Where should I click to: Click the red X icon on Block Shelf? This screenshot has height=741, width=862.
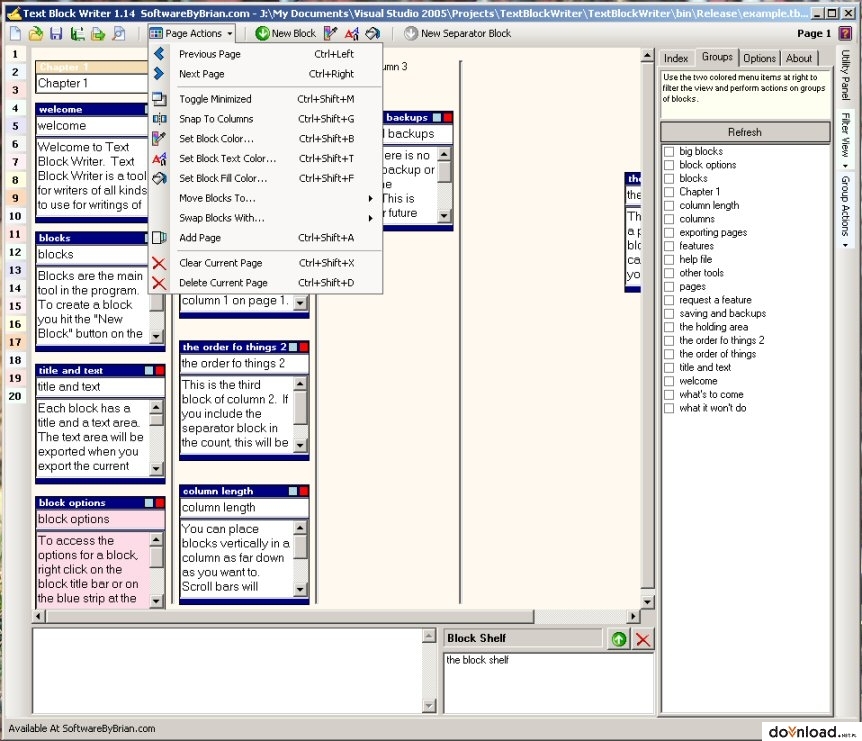[x=643, y=639]
